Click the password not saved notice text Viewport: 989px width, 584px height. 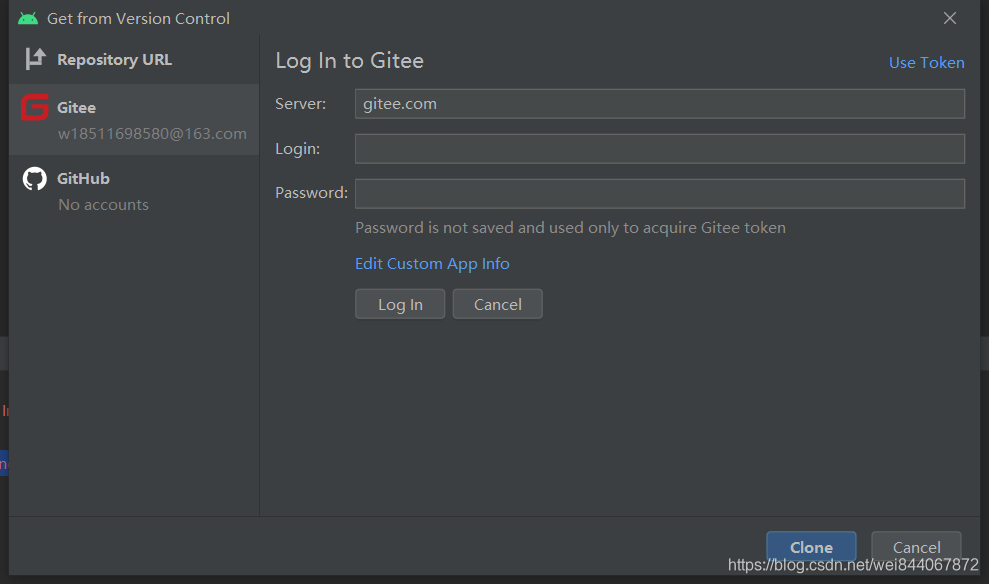point(570,228)
